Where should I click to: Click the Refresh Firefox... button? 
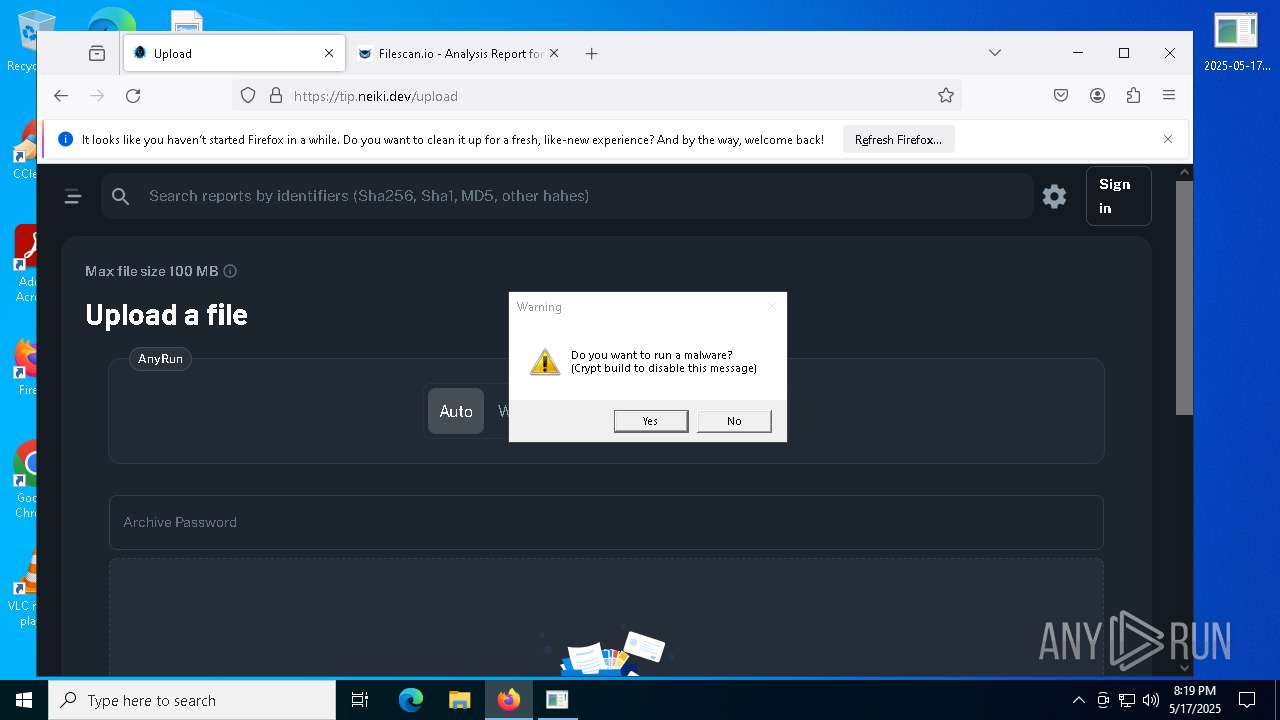898,140
